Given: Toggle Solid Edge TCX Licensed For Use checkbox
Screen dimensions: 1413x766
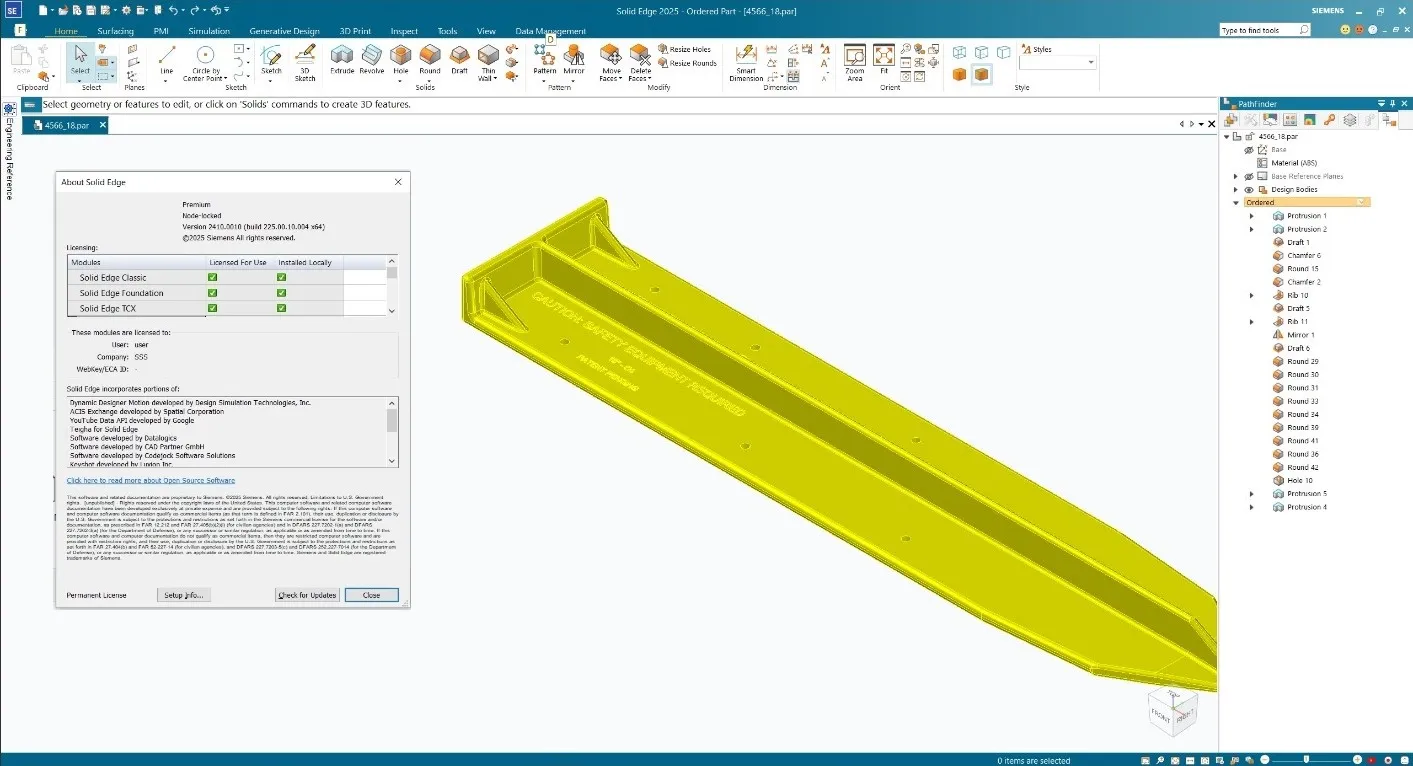Looking at the screenshot, I should [x=212, y=308].
